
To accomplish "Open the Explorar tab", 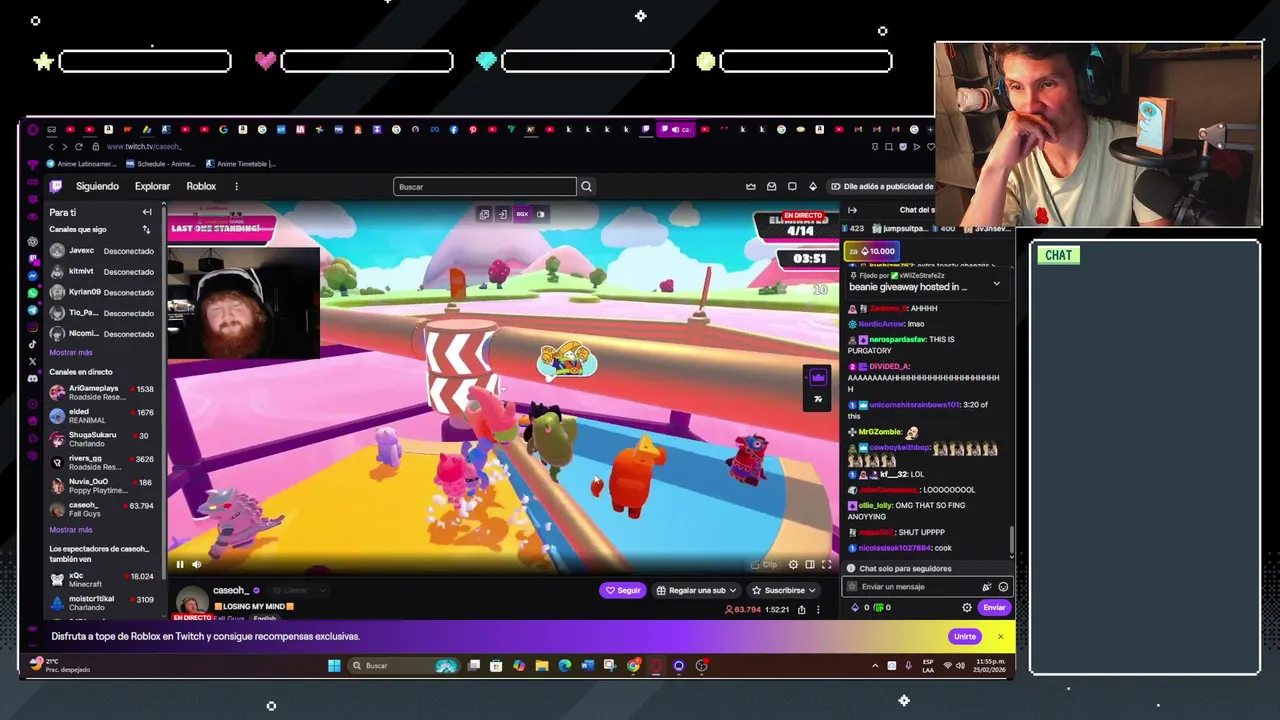I will pyautogui.click(x=152, y=186).
